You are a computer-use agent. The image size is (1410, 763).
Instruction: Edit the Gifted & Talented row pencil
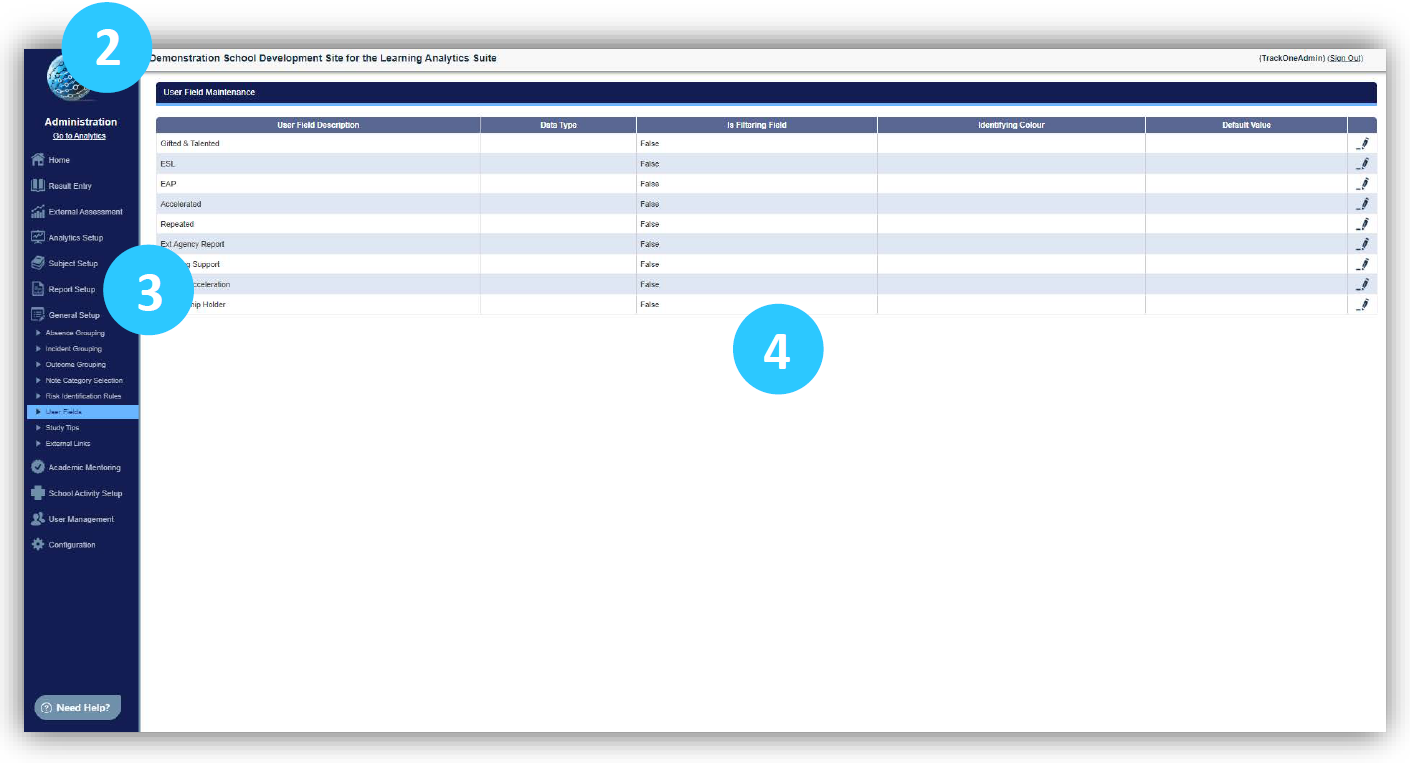click(1362, 144)
